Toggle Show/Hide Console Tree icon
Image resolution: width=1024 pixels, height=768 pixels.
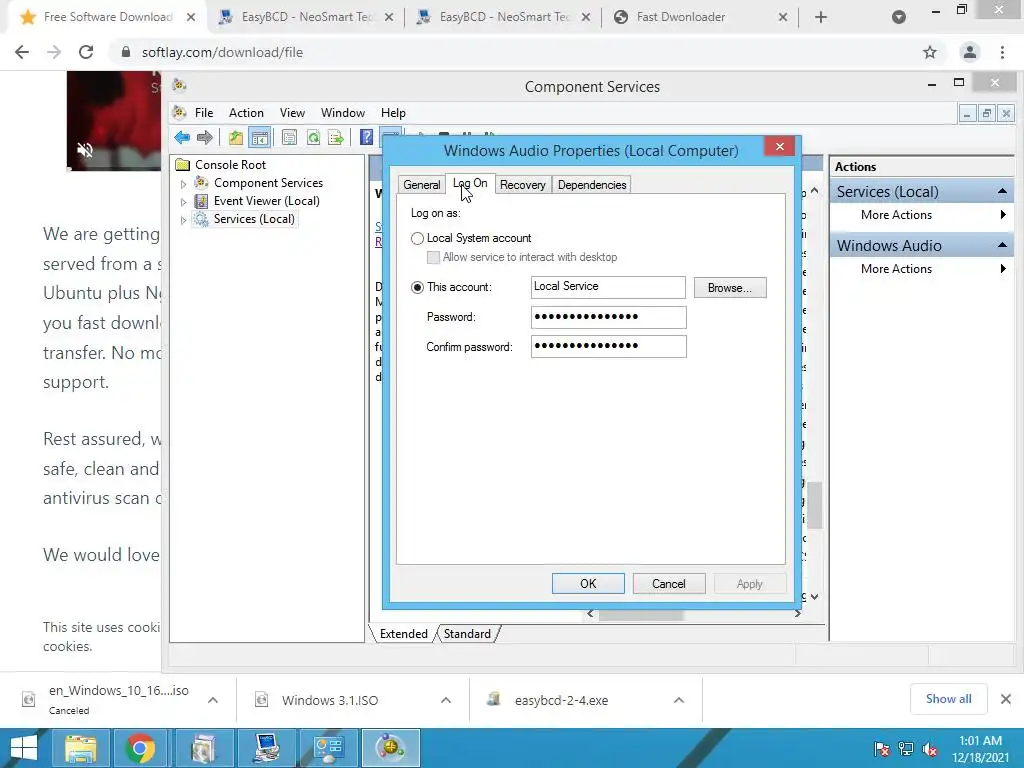tap(259, 137)
